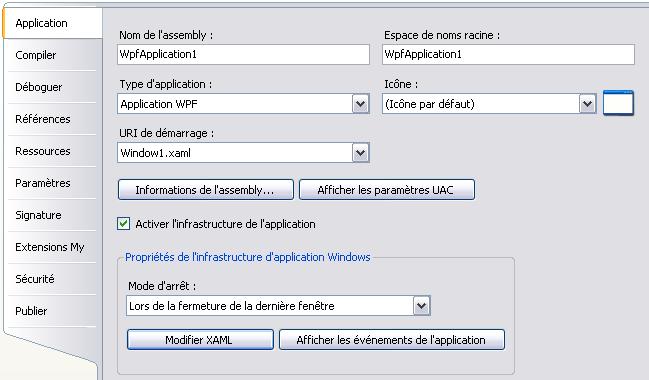Click the default icon preview image

tap(618, 103)
